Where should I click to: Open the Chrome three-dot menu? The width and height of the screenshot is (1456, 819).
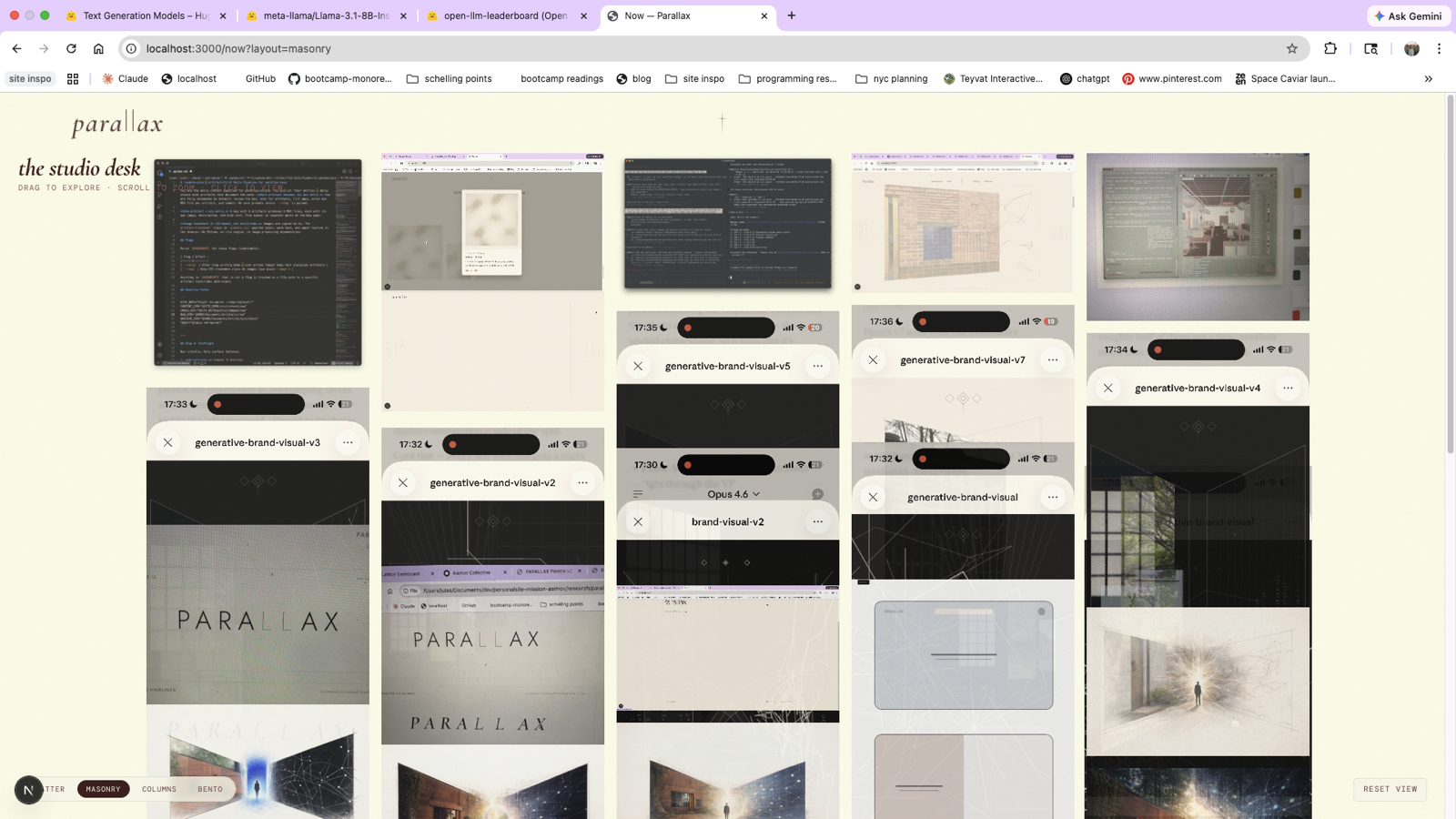(1439, 49)
